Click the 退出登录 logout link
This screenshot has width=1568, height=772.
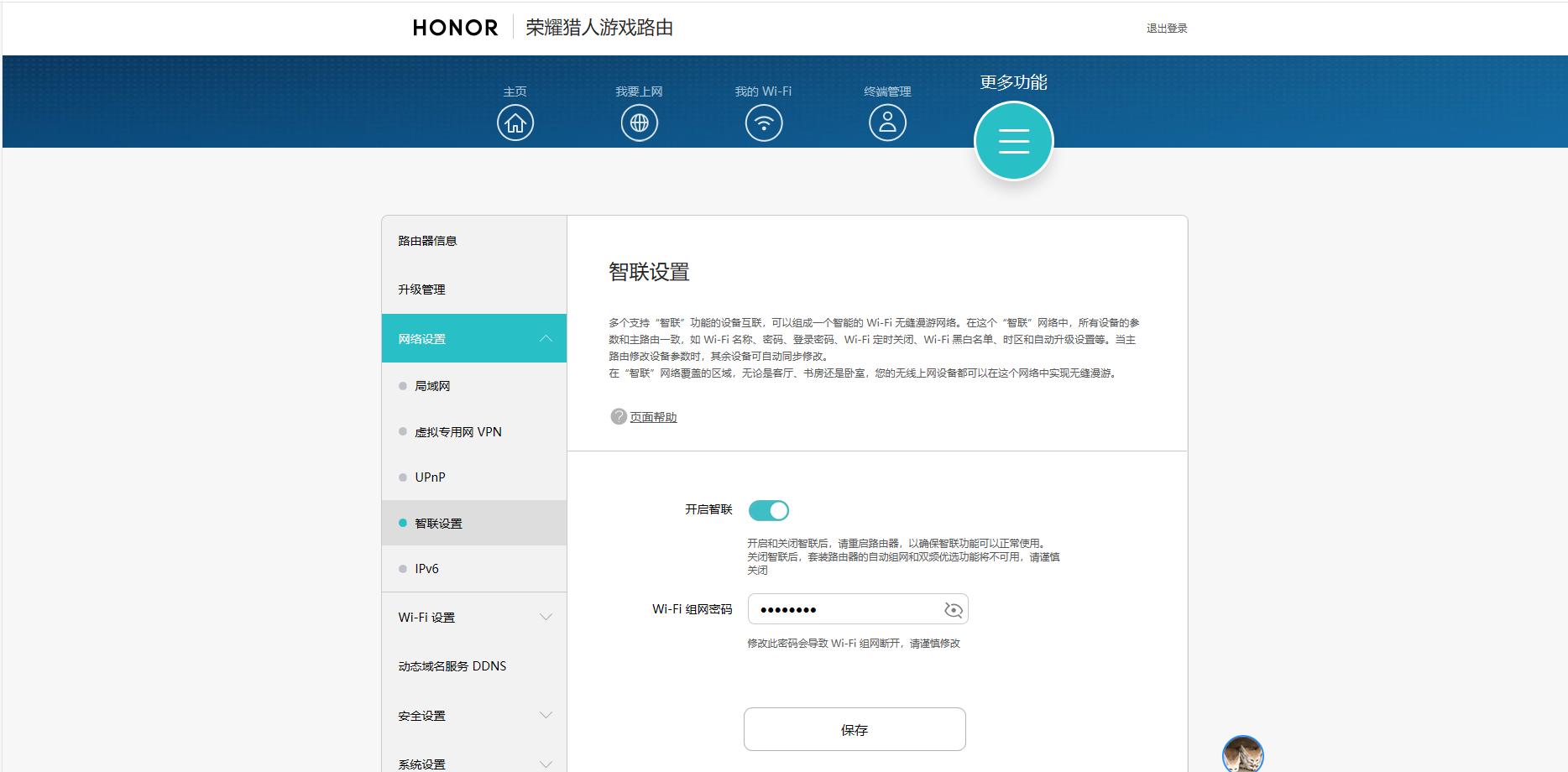click(x=1166, y=28)
